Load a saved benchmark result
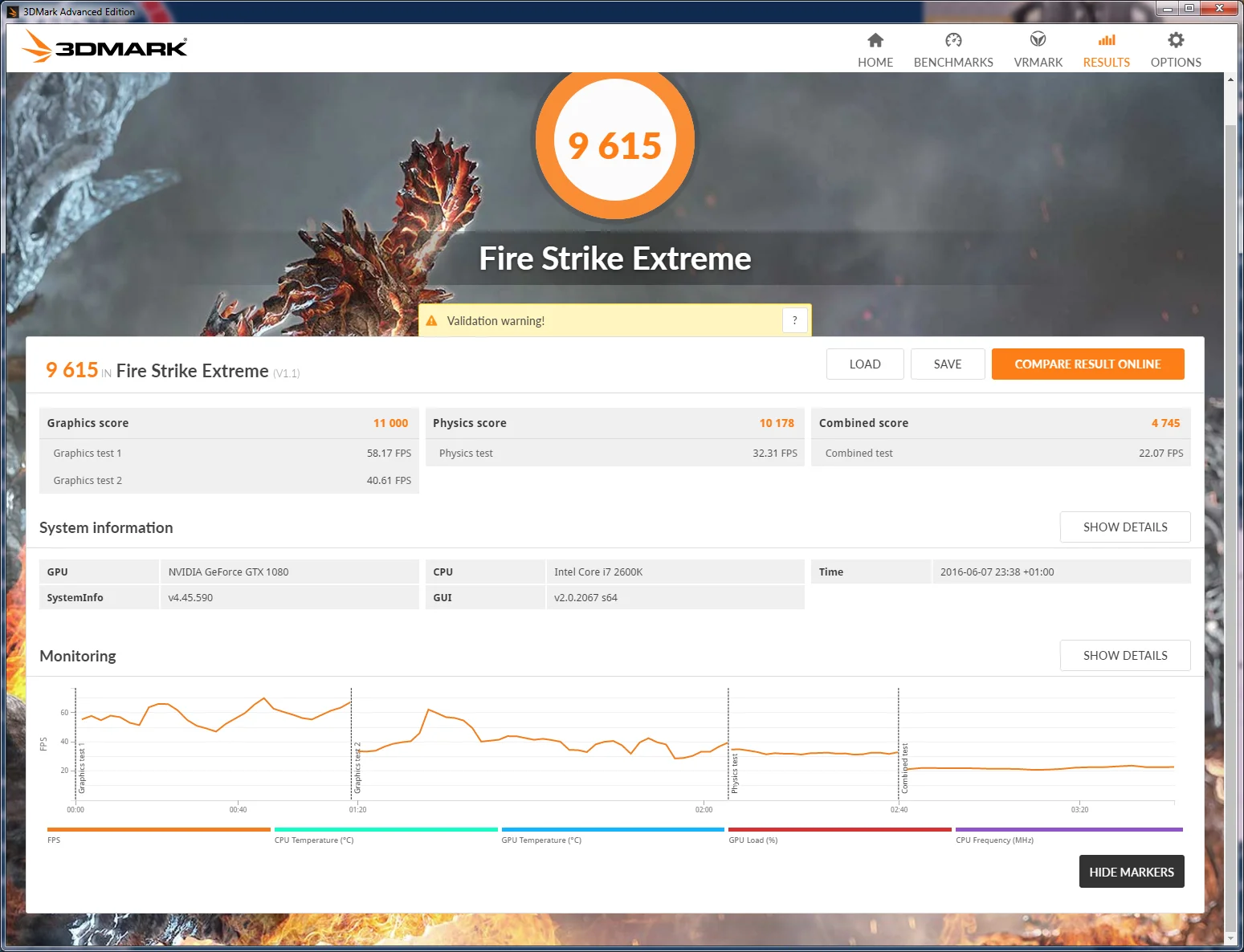Image resolution: width=1244 pixels, height=952 pixels. tap(865, 364)
